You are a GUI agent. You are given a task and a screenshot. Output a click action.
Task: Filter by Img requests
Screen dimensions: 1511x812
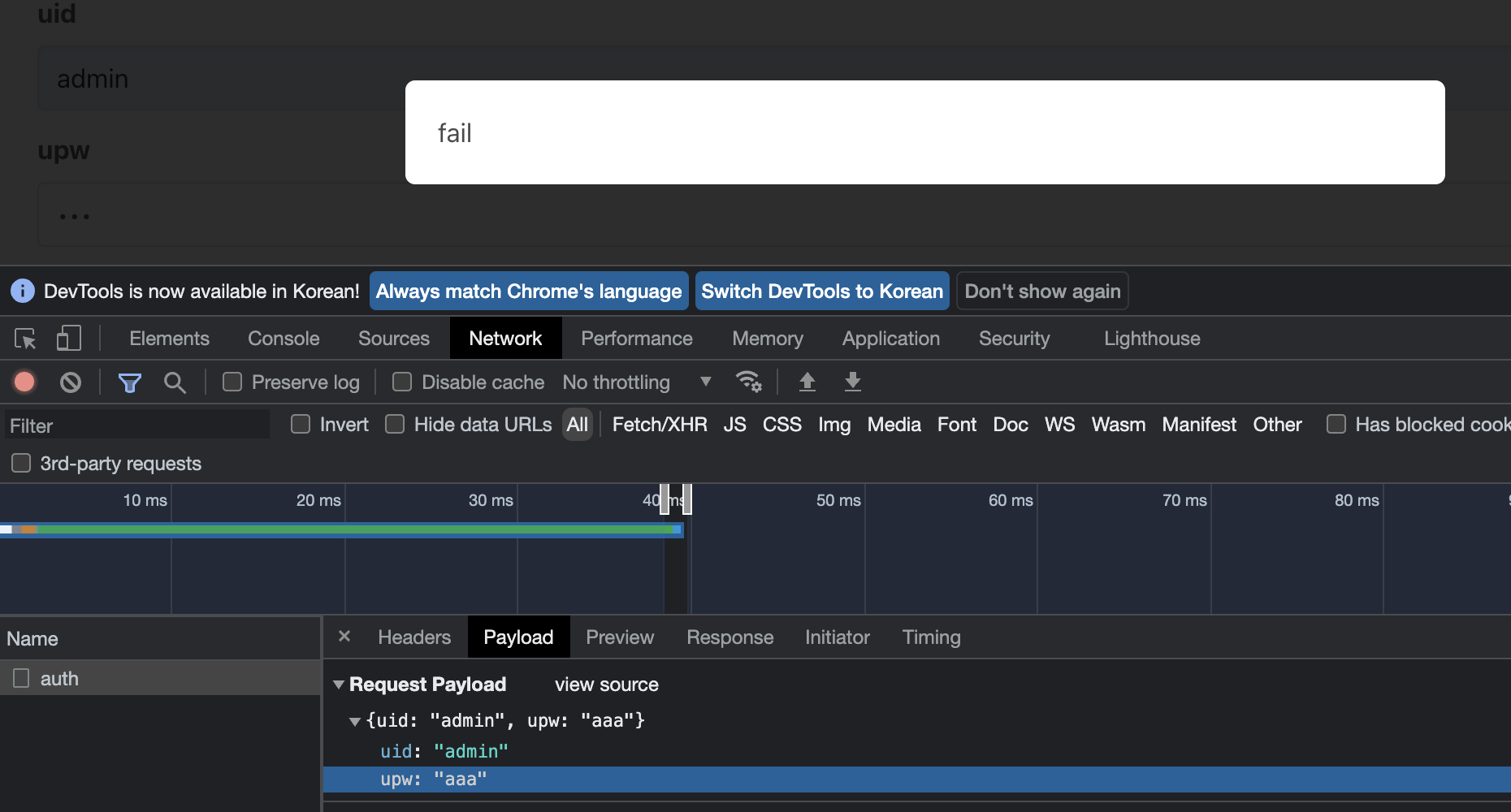coord(834,425)
